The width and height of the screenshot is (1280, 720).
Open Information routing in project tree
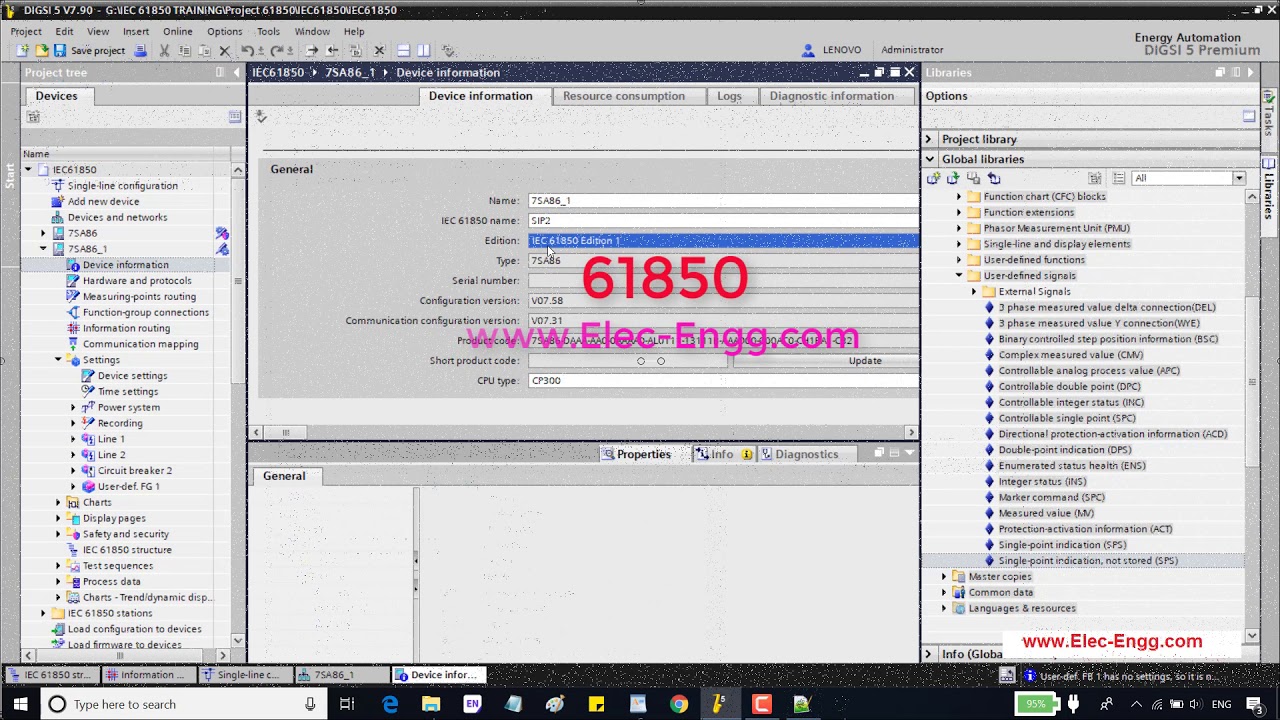tap(126, 328)
